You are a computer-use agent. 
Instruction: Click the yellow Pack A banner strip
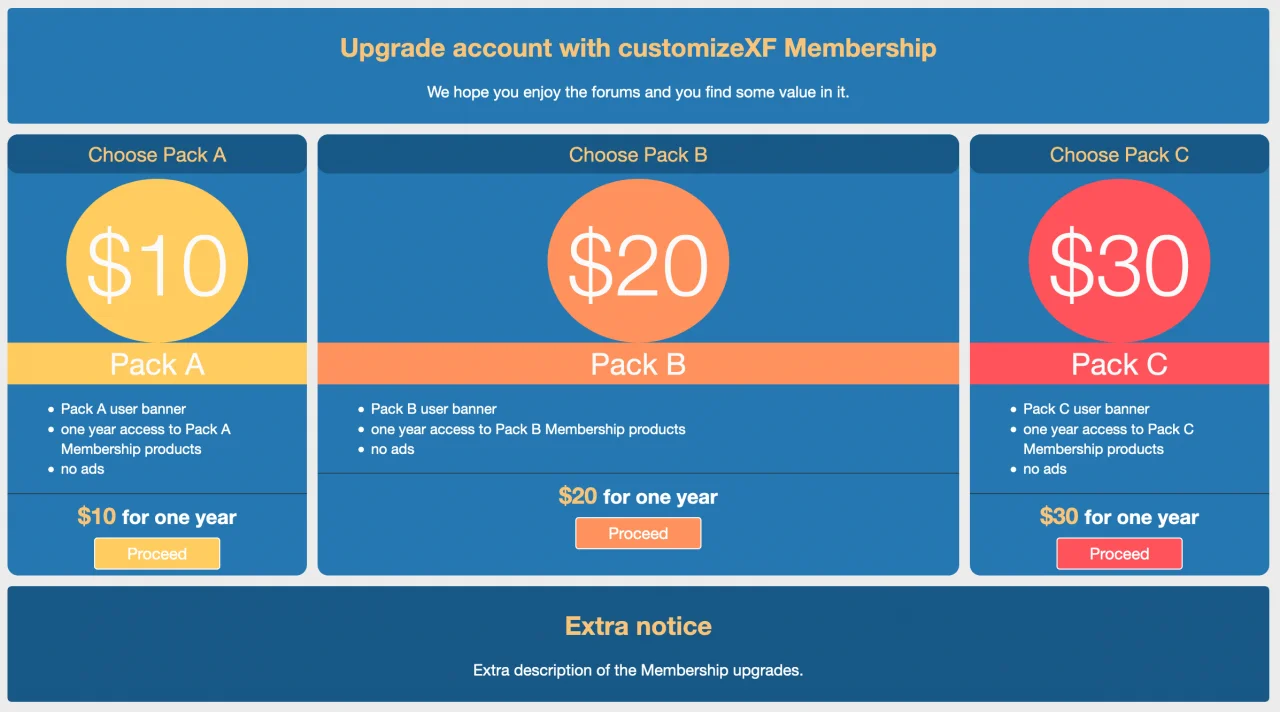(x=157, y=364)
